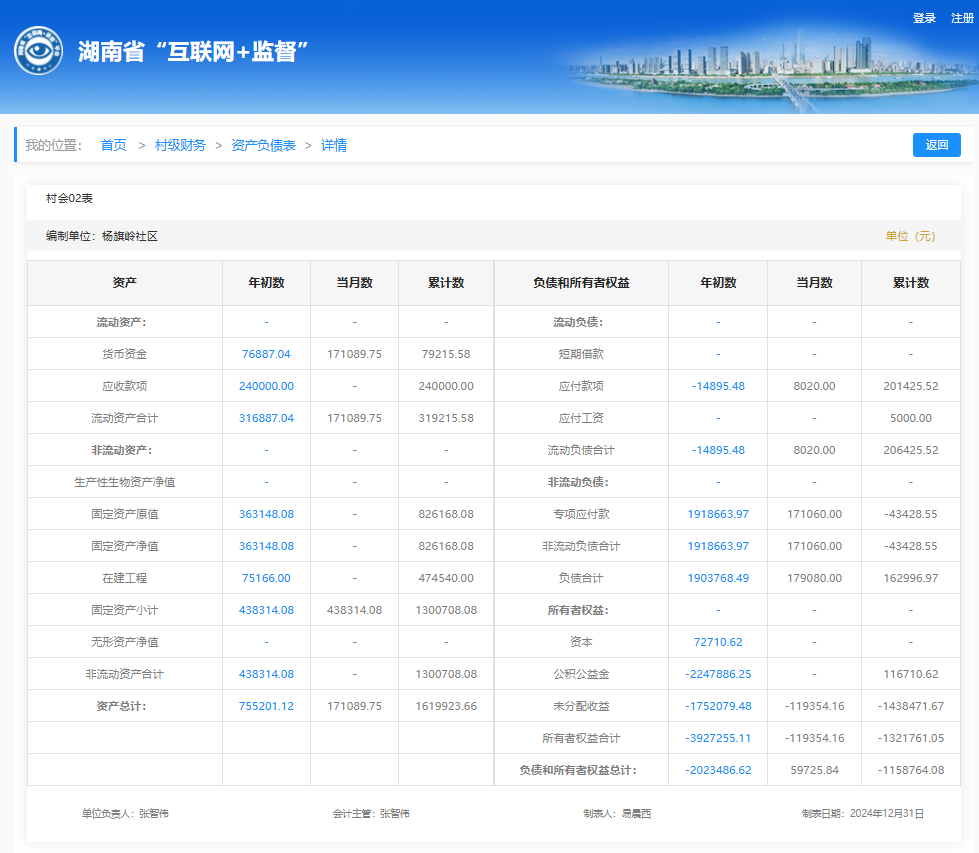Click 制表日期: 2024年12月31日 text
The height and width of the screenshot is (853, 979).
(x=863, y=814)
